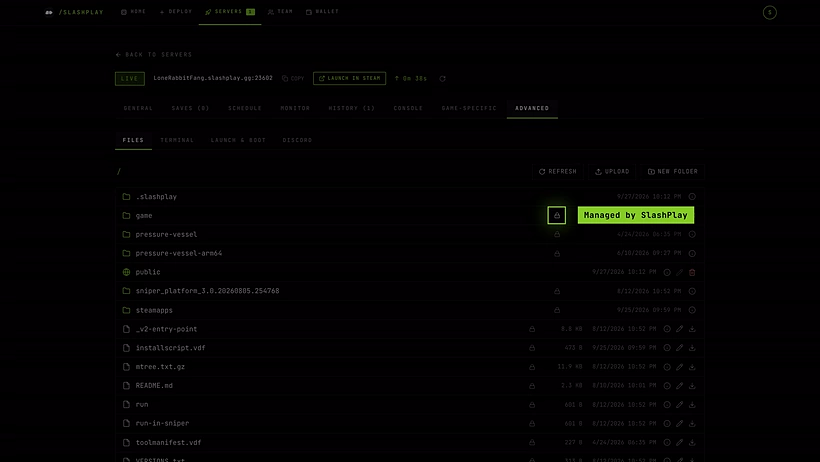Viewport: 820px width, 462px height.
Task: Select the run-in-sniper file
Action: pyautogui.click(x=162, y=423)
